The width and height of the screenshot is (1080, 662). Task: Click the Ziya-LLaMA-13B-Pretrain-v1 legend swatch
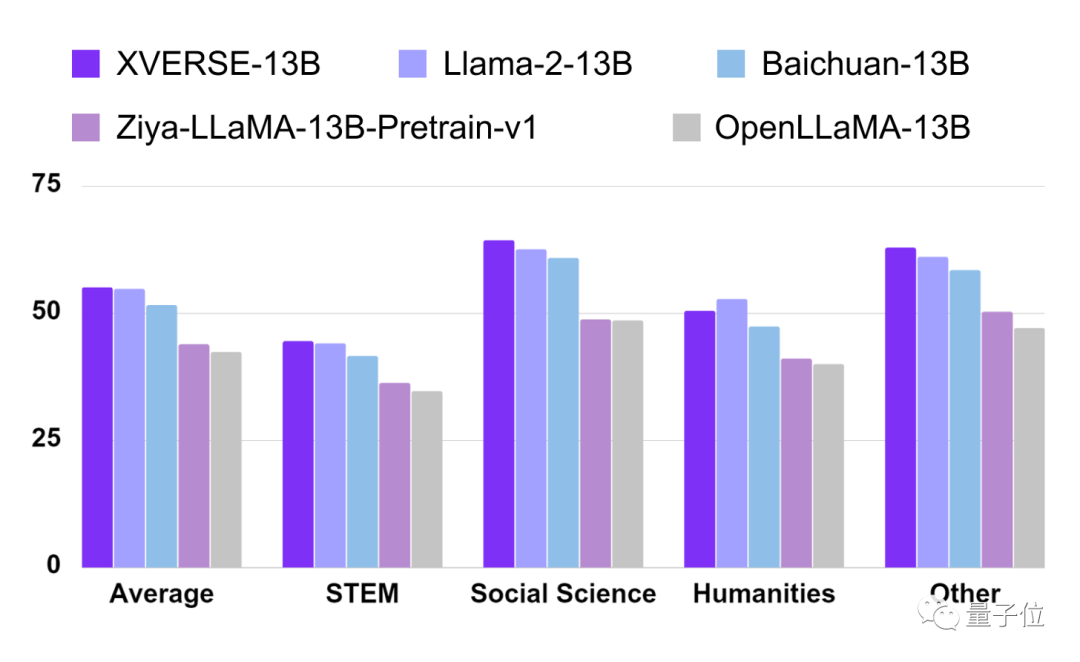click(x=85, y=127)
